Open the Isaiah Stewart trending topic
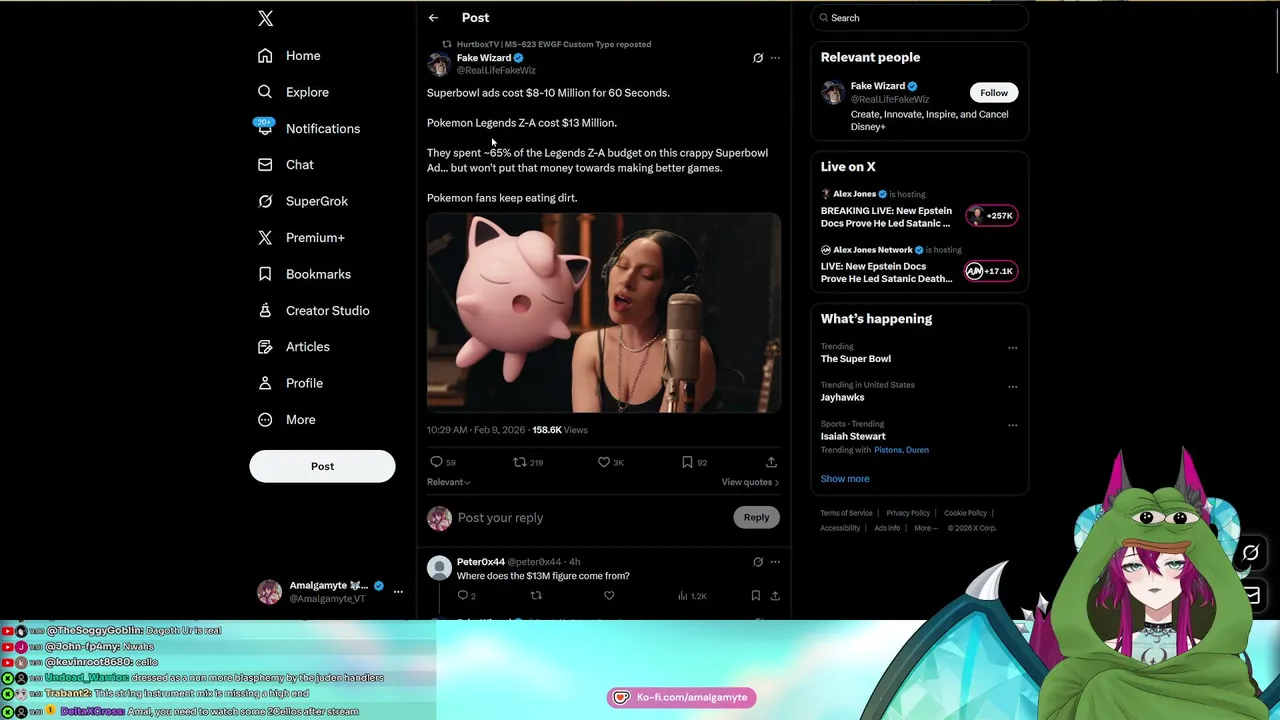Image resolution: width=1280 pixels, height=720 pixels. (x=853, y=437)
